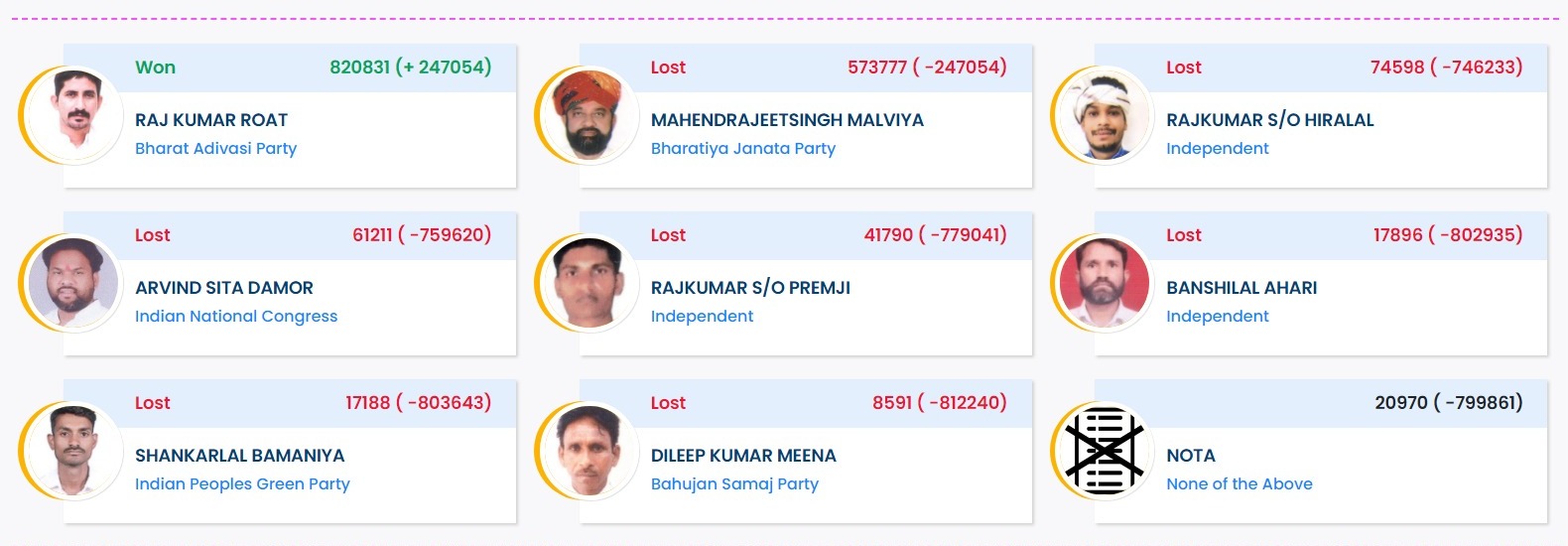Click the Indian Peoples Green Party label
The width and height of the screenshot is (1568, 546).
pyautogui.click(x=242, y=483)
